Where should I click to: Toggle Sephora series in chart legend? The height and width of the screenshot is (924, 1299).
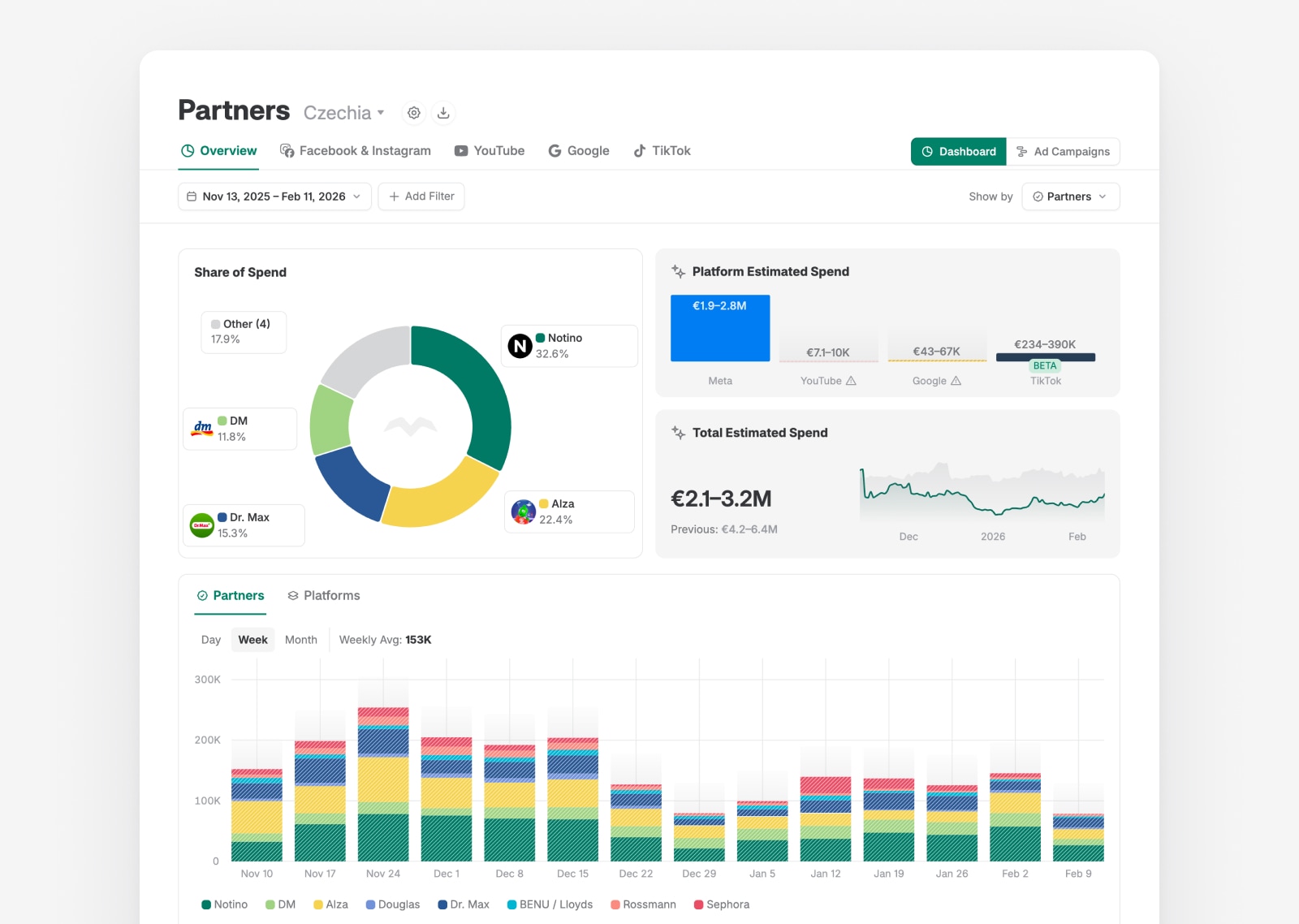pos(722,905)
